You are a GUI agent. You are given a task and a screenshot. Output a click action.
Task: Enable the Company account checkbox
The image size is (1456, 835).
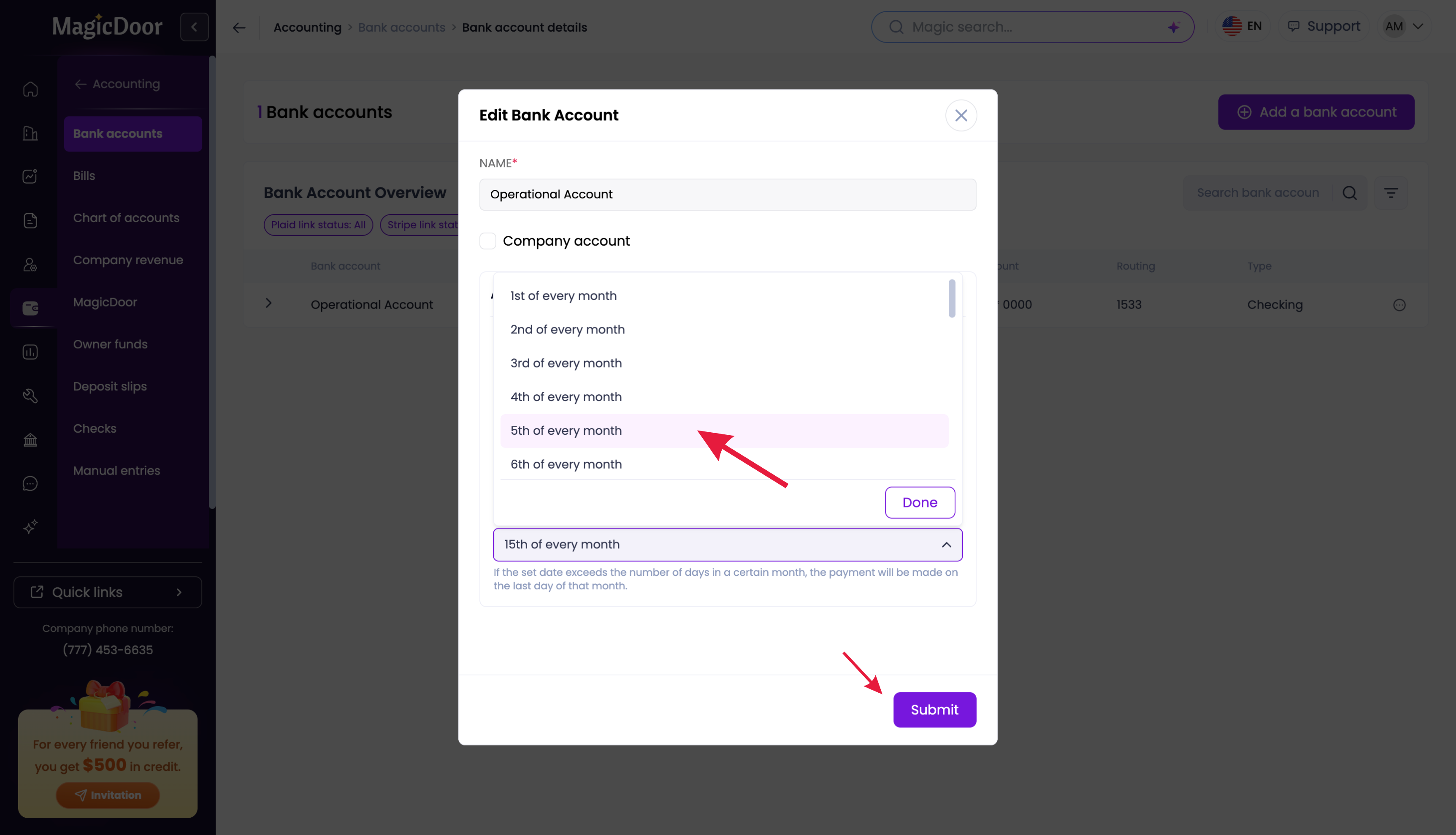pyautogui.click(x=488, y=241)
